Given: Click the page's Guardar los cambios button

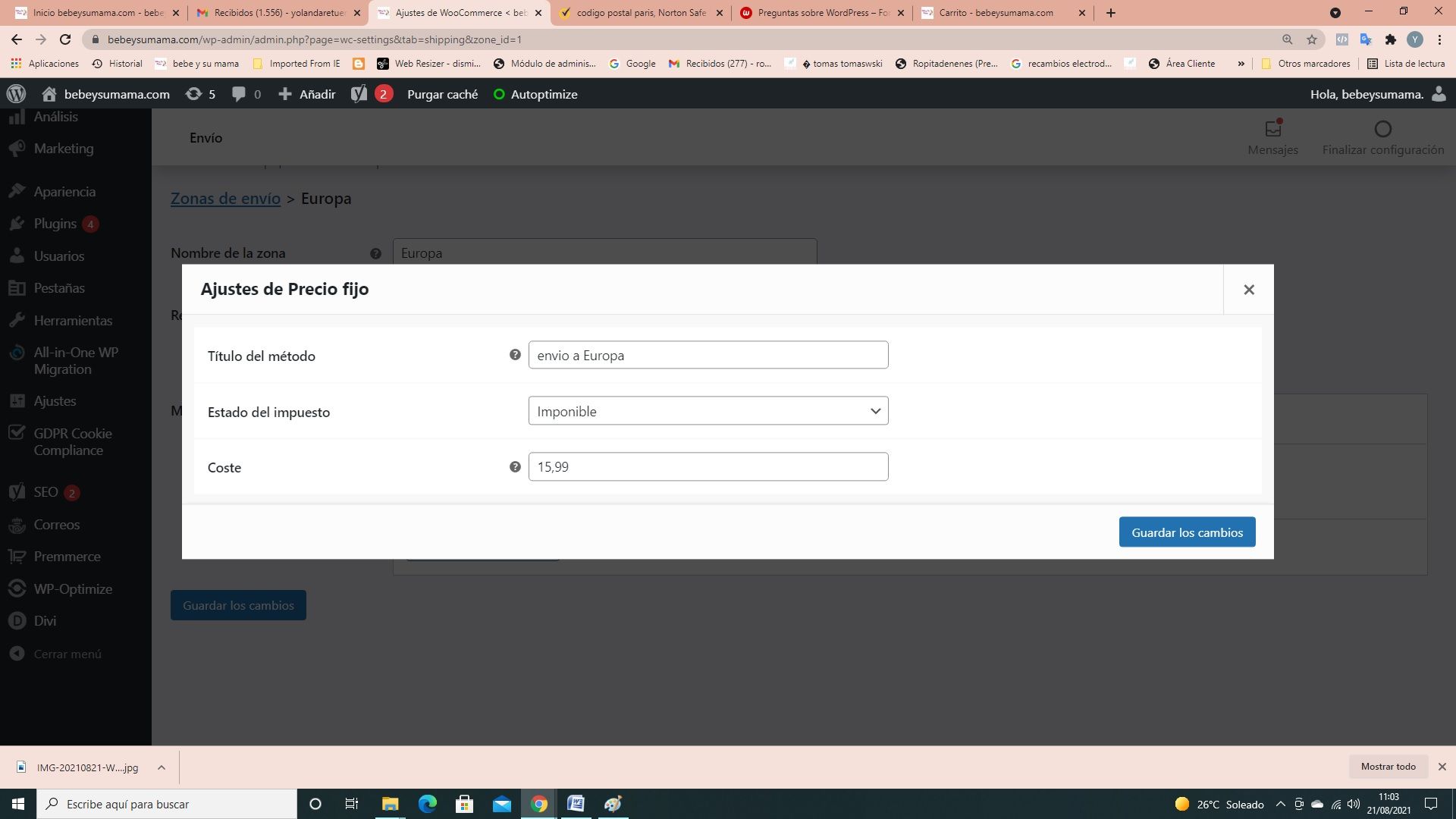Looking at the screenshot, I should point(238,605).
